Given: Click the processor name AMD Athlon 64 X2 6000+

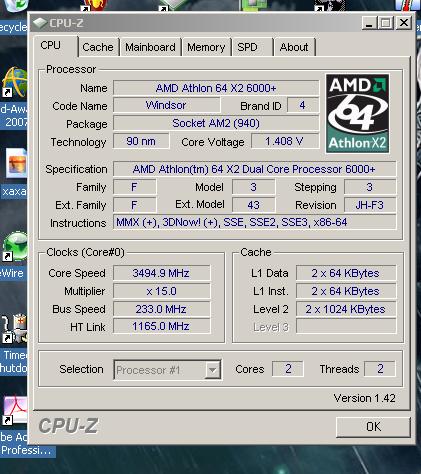Looking at the screenshot, I should 216,88.
